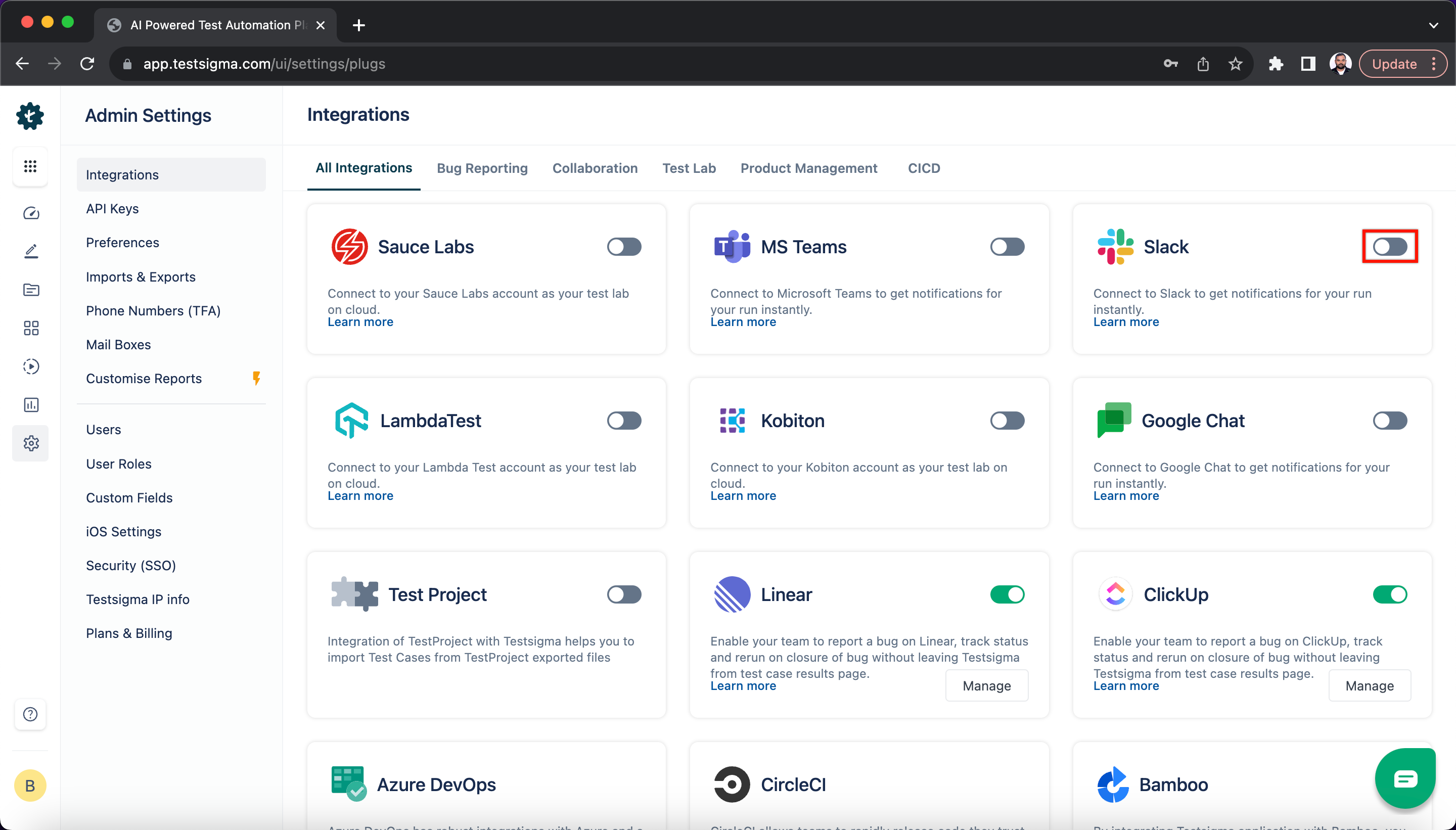Click the Bamboo logo

(1113, 785)
